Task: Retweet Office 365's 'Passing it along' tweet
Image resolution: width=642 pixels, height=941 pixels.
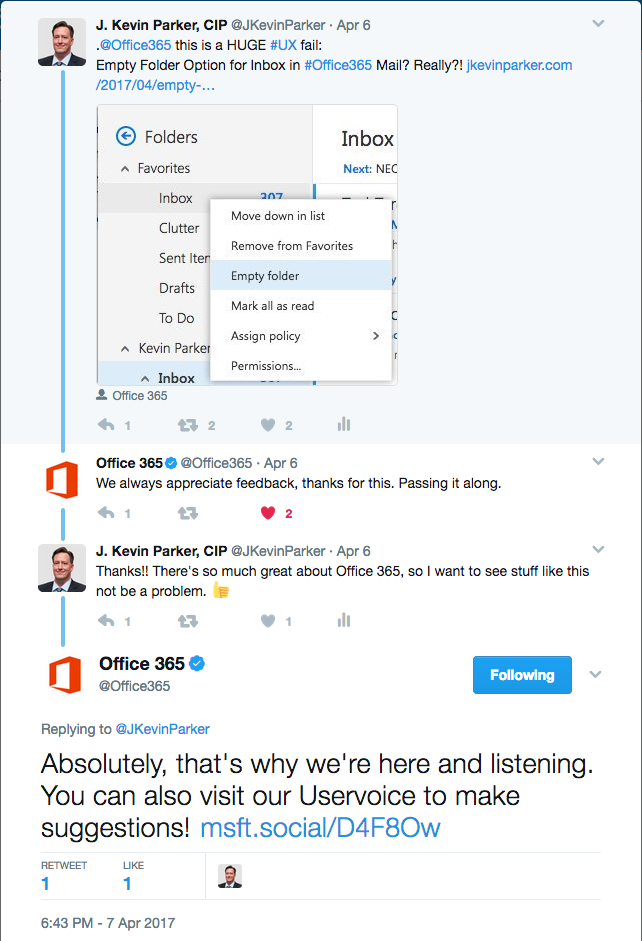Action: [x=187, y=513]
